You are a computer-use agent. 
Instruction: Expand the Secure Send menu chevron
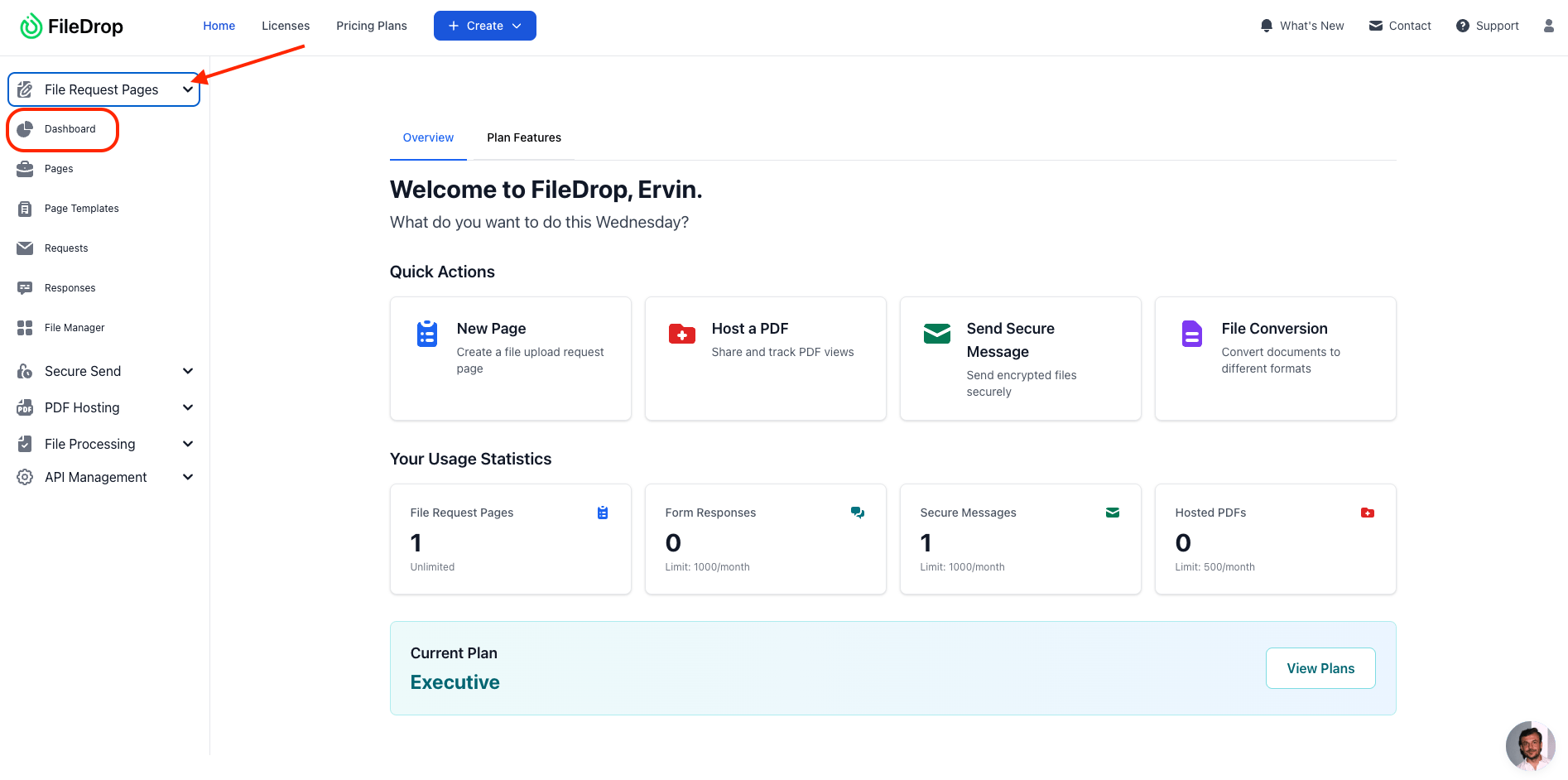188,371
